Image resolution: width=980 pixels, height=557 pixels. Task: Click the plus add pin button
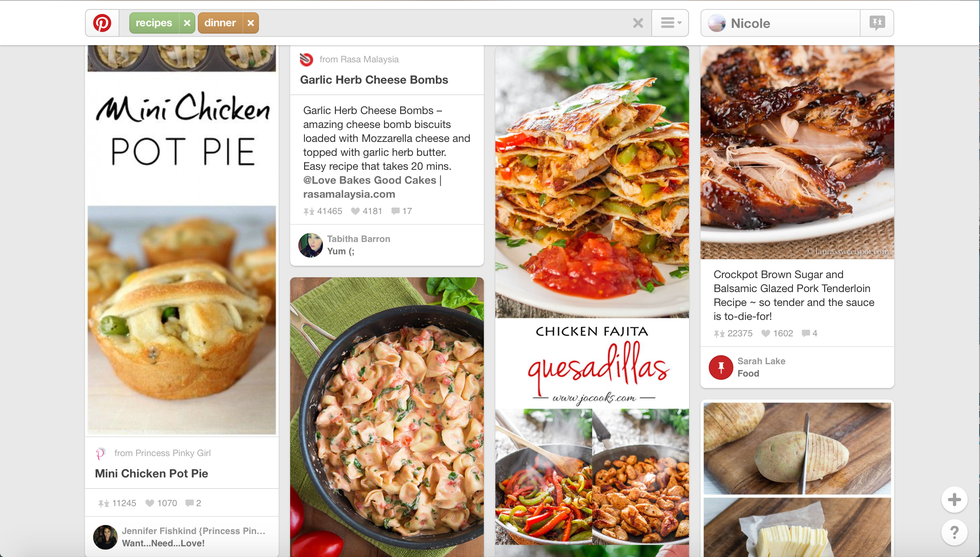954,499
